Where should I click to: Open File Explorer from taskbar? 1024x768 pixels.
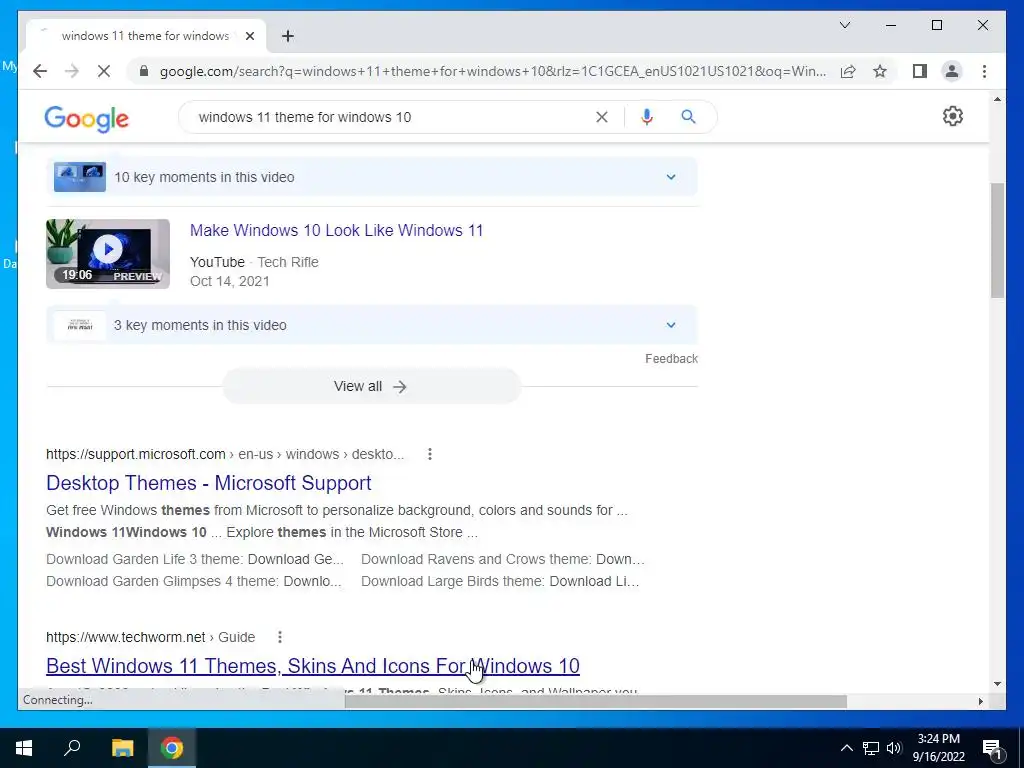122,748
